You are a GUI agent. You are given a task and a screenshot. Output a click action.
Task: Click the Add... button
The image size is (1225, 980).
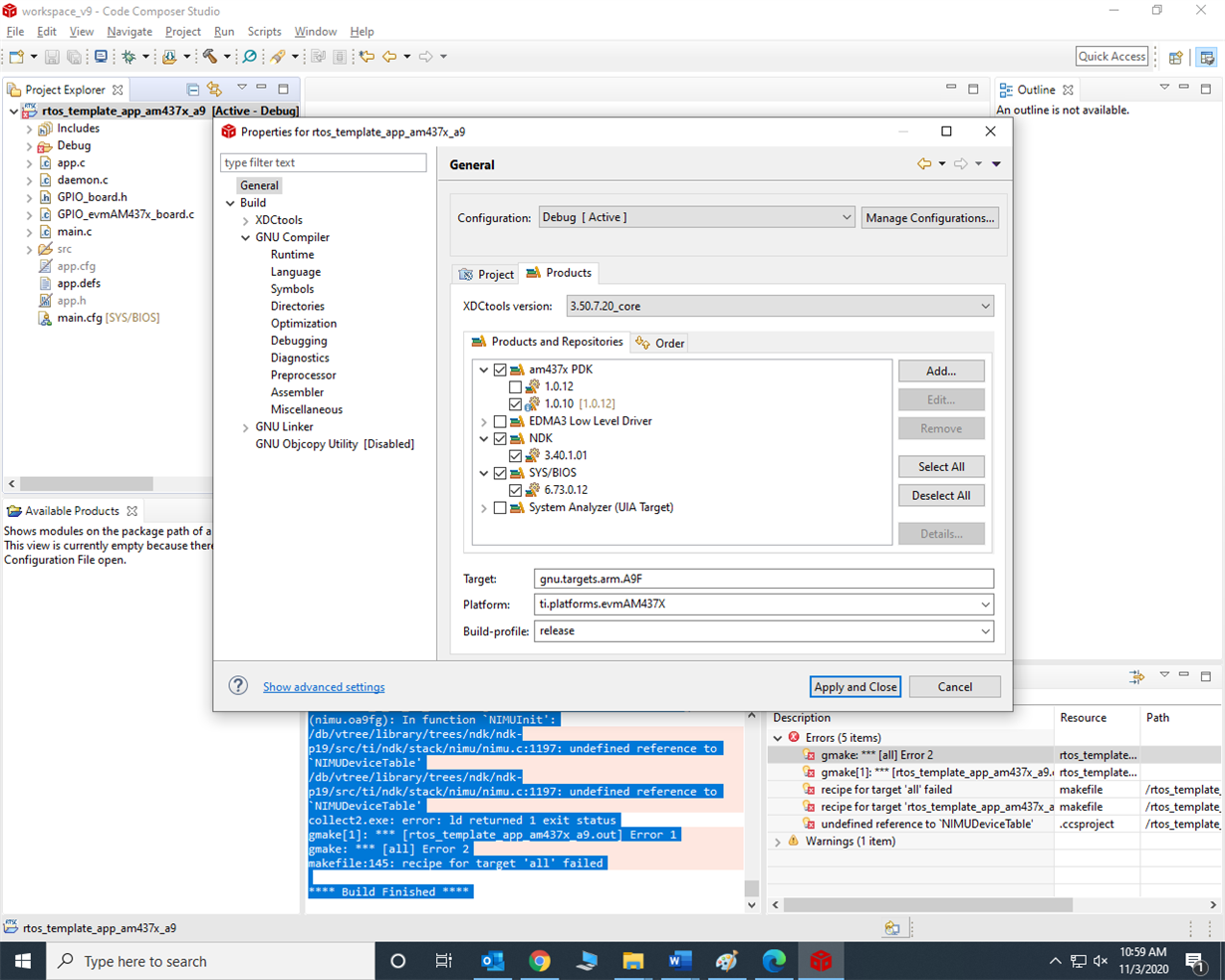(x=941, y=370)
